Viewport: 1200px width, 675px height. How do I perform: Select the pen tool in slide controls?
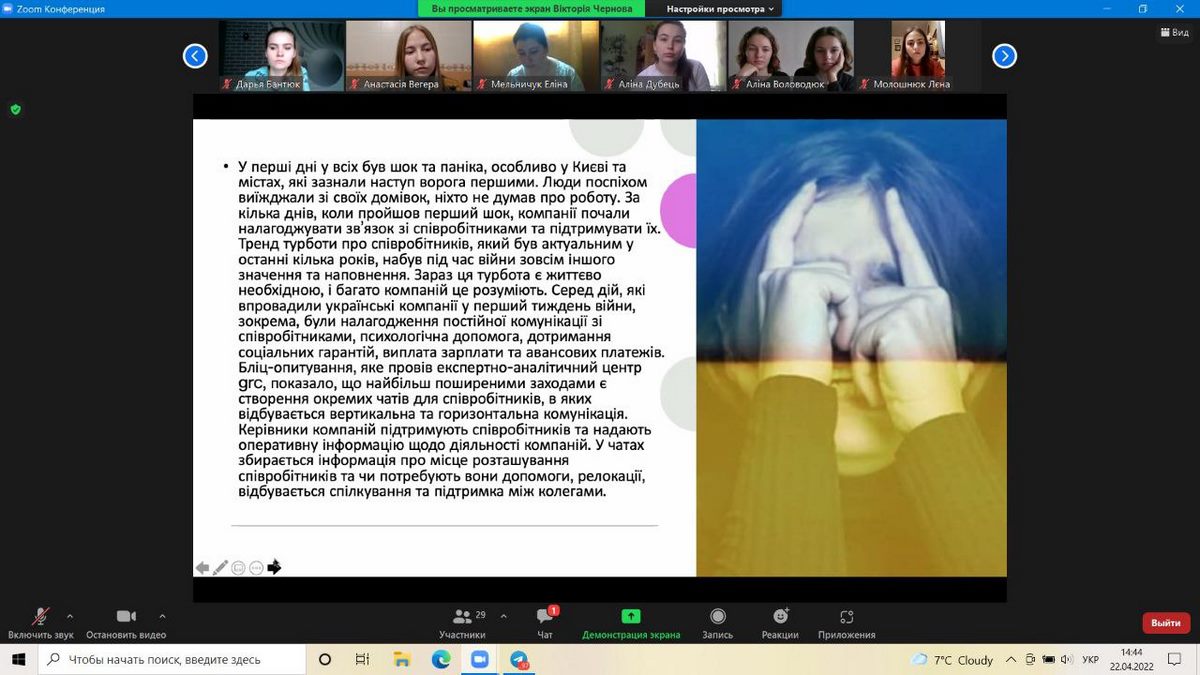pos(220,568)
